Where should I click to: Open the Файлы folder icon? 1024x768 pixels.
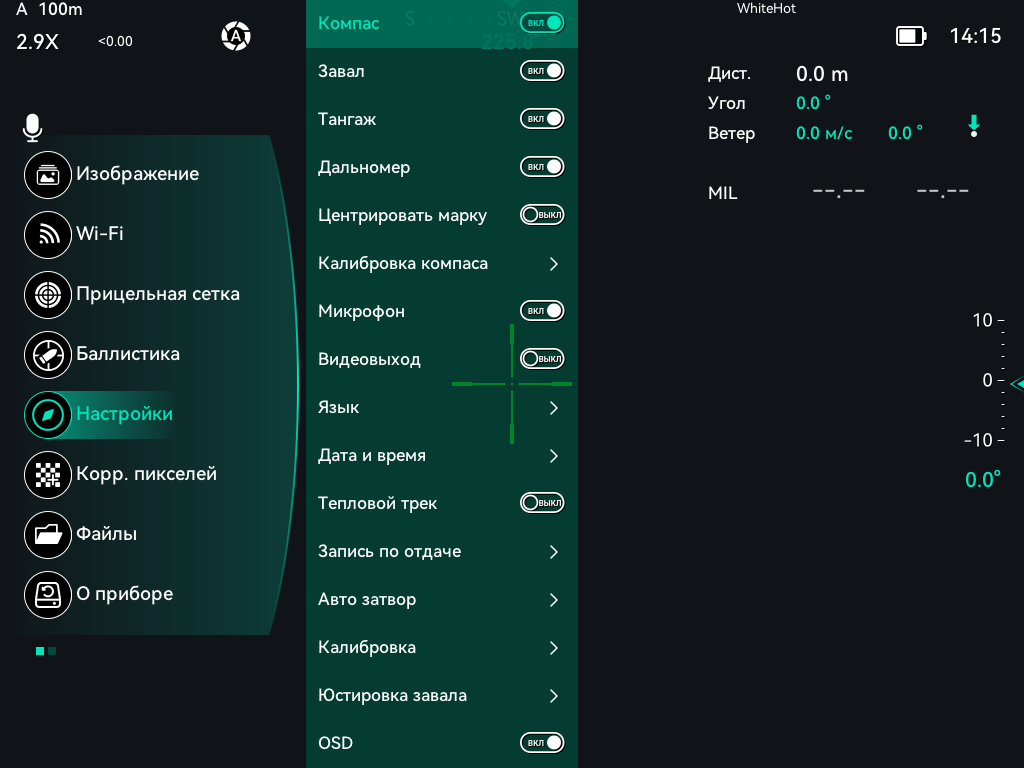48,535
